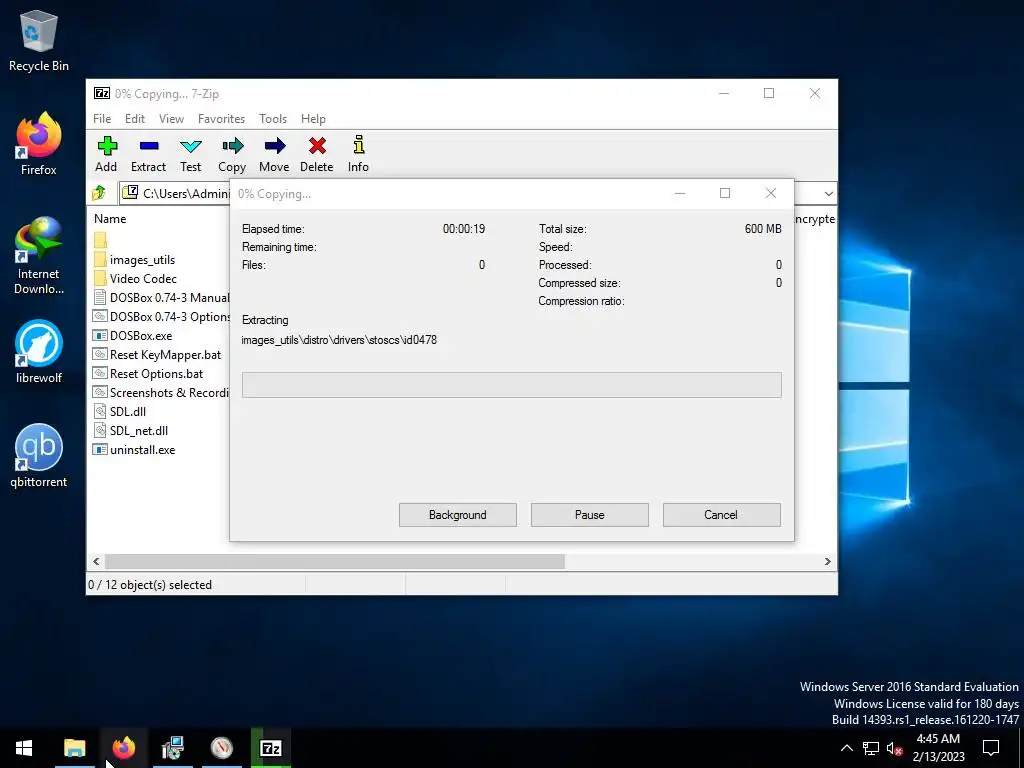
Task: Open the View menu
Action: (171, 119)
